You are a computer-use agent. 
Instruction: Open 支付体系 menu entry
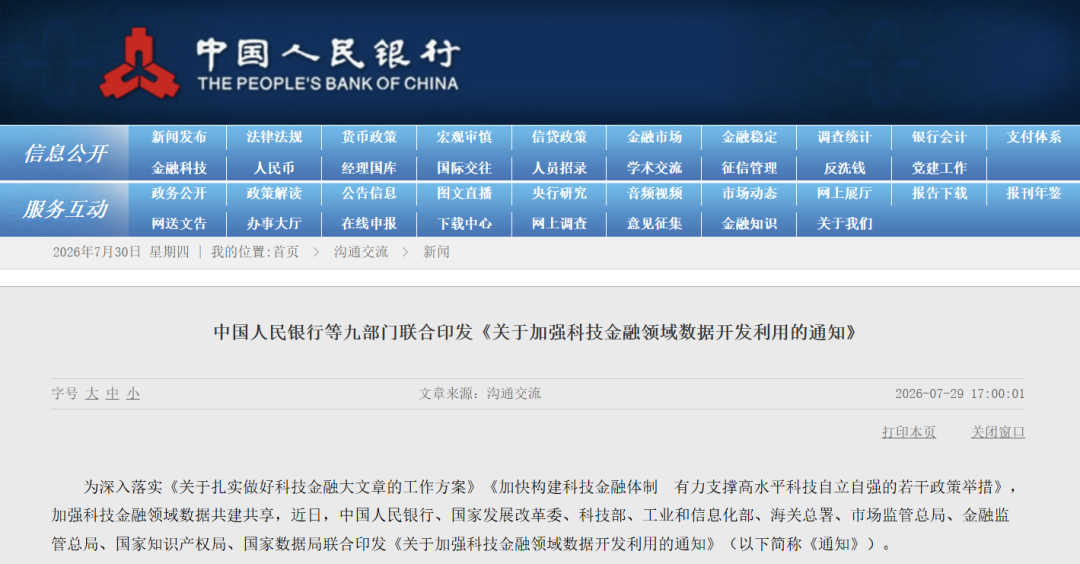coord(1034,137)
